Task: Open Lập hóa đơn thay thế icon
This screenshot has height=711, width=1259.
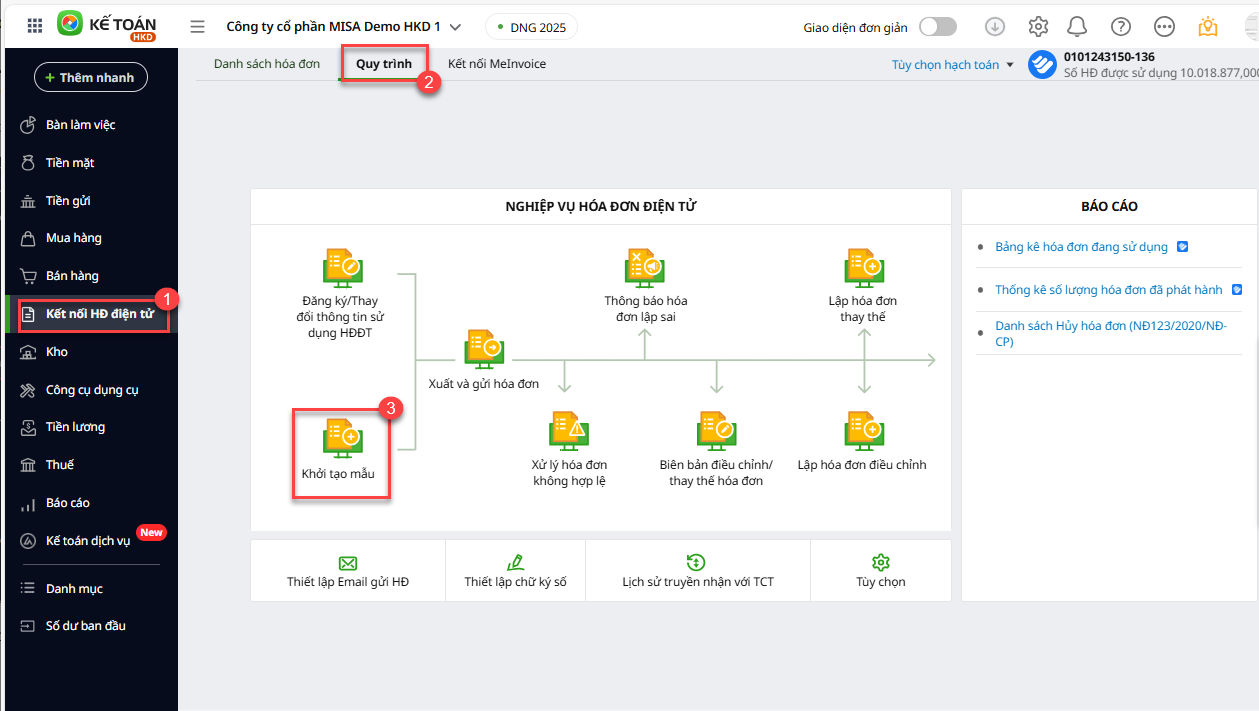Action: pyautogui.click(x=862, y=266)
